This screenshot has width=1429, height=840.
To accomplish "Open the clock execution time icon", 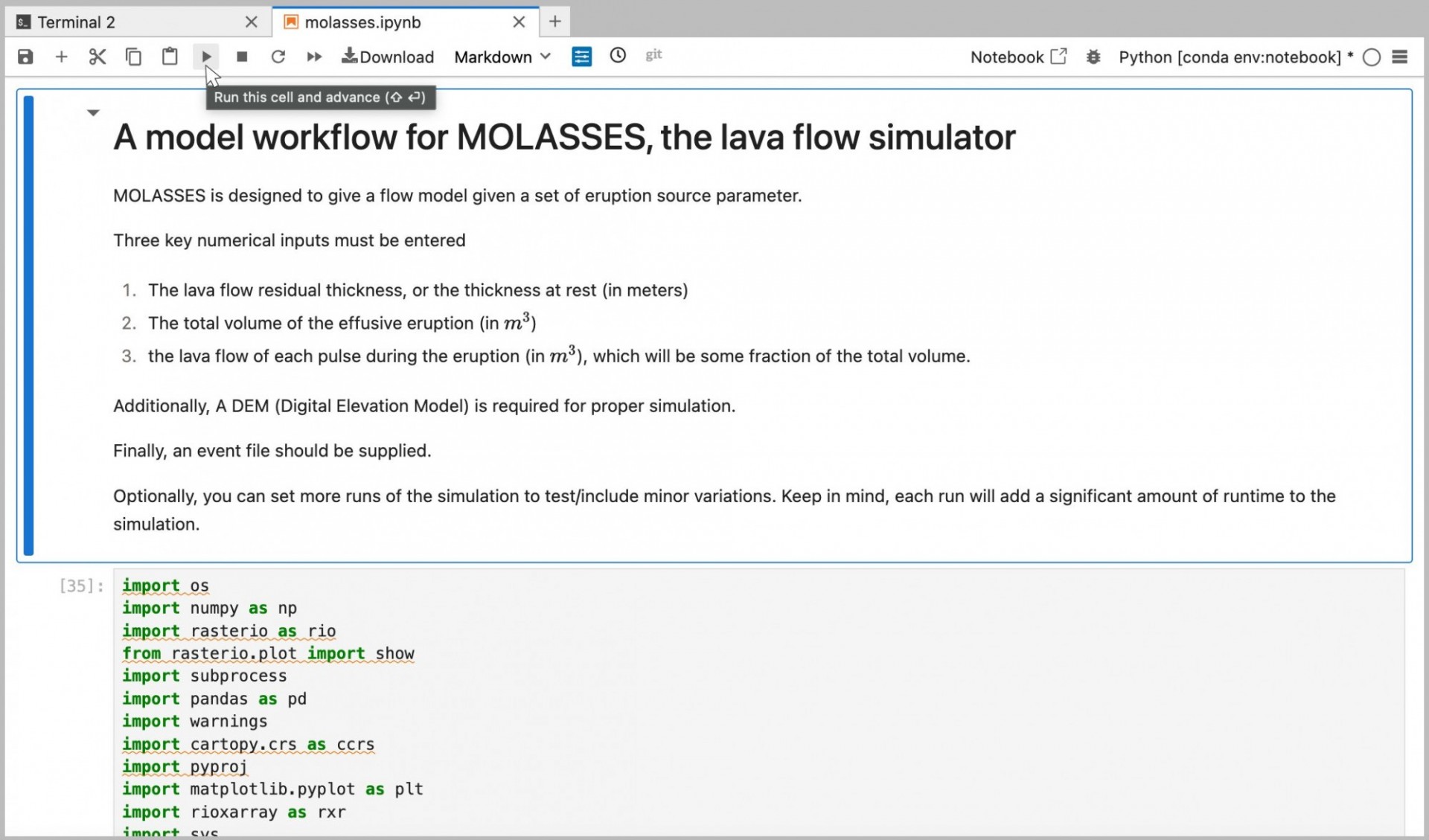I will (x=618, y=56).
